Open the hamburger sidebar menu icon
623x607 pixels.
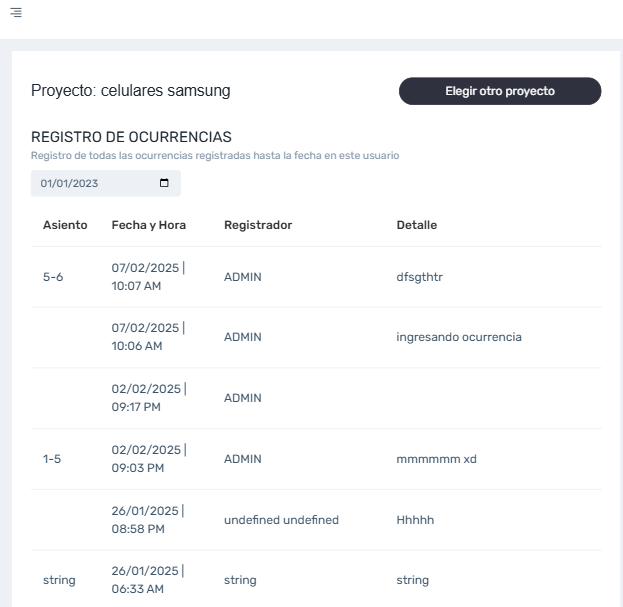tap(16, 11)
